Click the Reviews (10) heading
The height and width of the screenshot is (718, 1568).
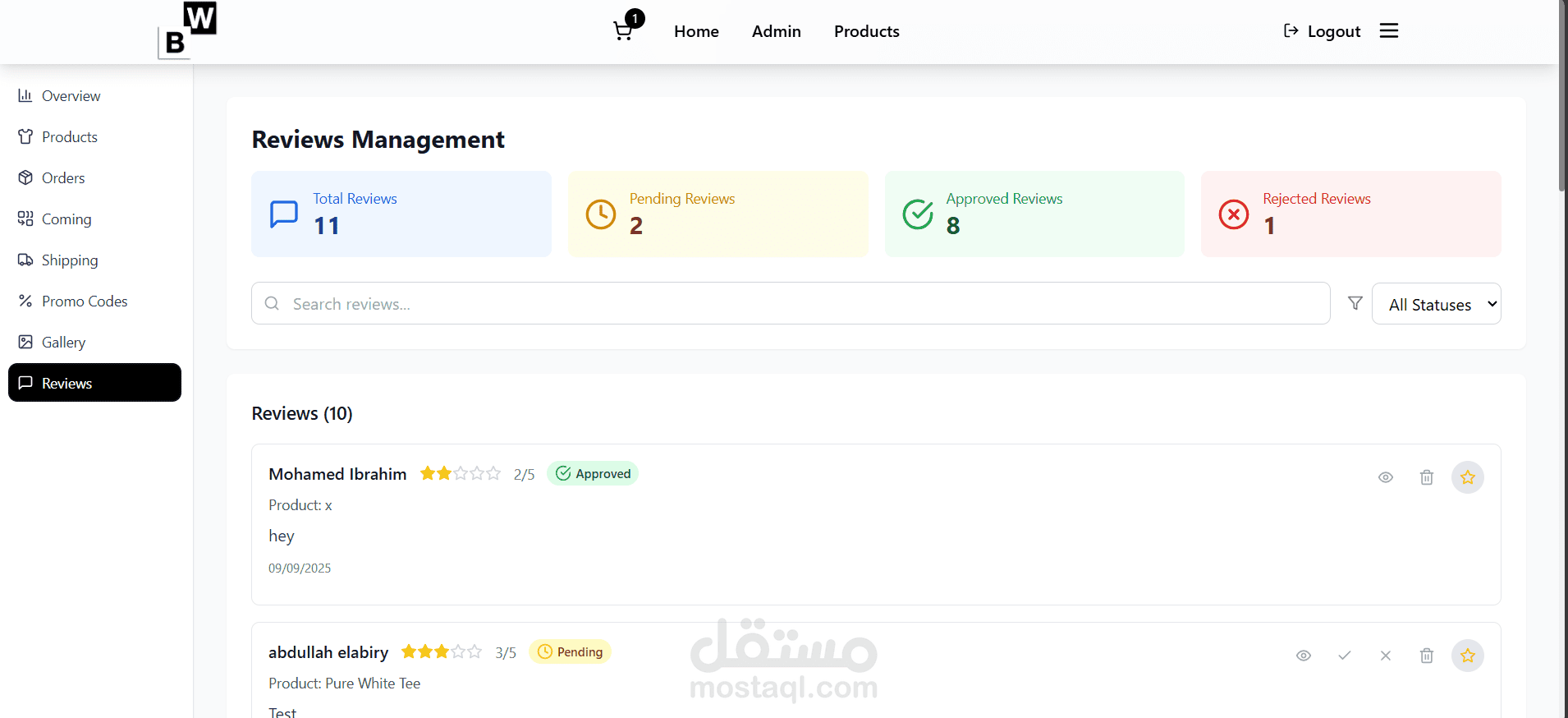click(302, 413)
